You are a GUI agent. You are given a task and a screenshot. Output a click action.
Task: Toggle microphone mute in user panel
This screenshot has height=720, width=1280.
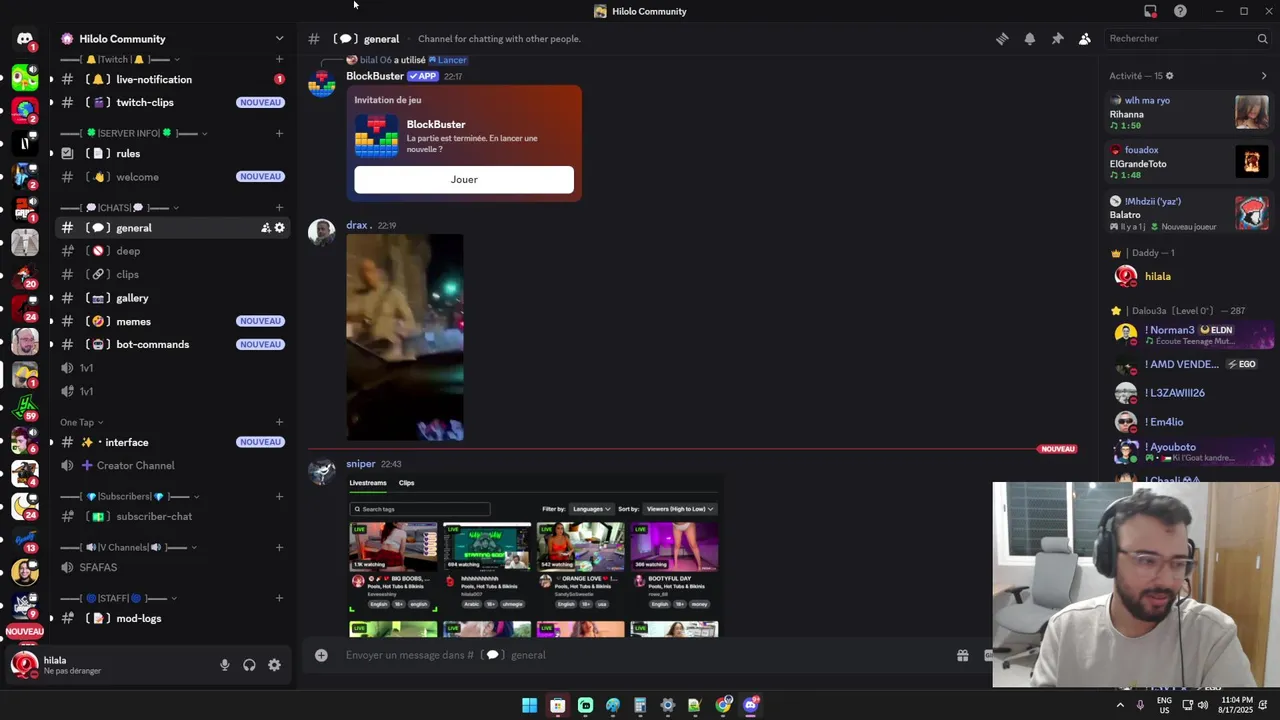[x=224, y=665]
